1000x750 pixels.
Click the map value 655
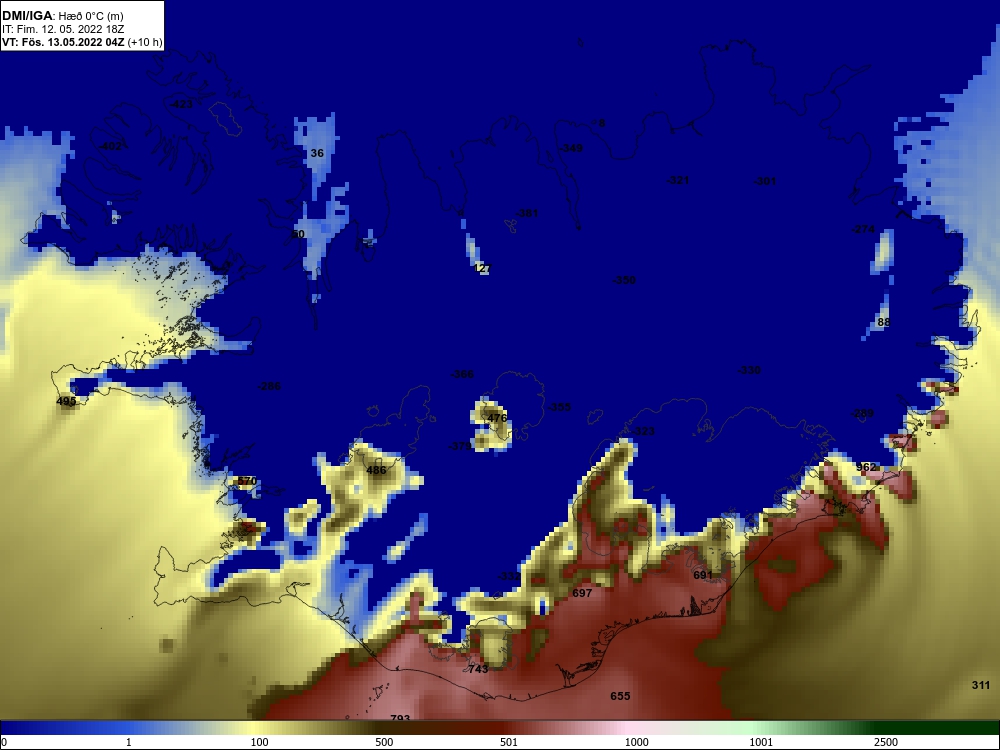coord(620,696)
